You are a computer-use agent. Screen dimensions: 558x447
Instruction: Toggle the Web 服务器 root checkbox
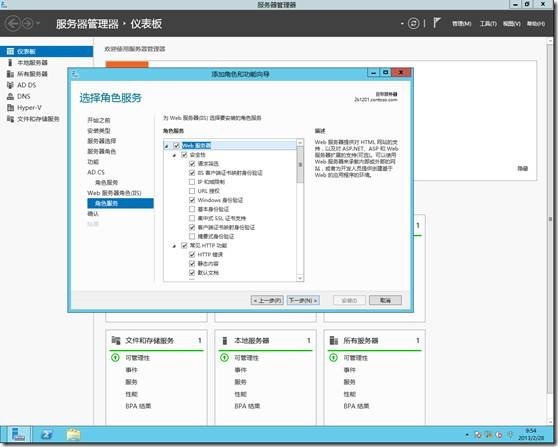point(177,146)
